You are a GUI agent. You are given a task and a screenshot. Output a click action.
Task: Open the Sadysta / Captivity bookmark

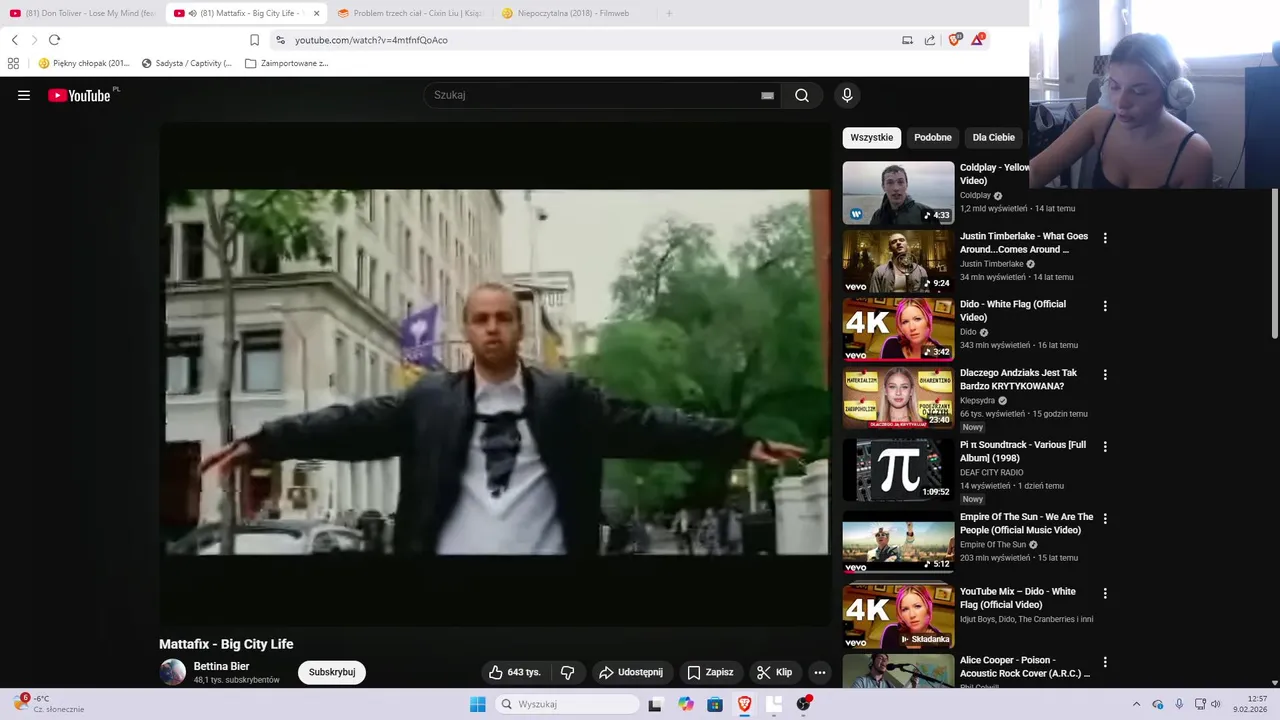tap(187, 63)
